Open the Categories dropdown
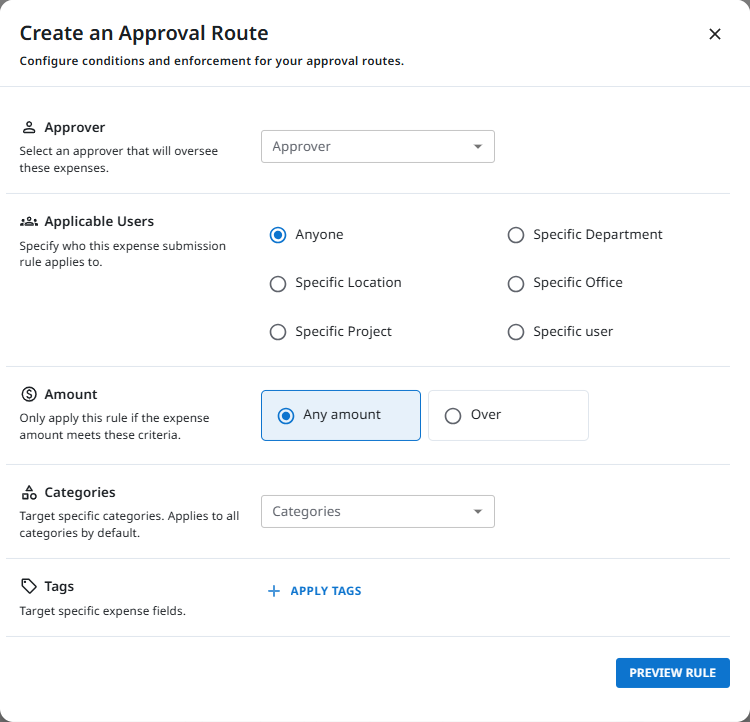 [378, 511]
